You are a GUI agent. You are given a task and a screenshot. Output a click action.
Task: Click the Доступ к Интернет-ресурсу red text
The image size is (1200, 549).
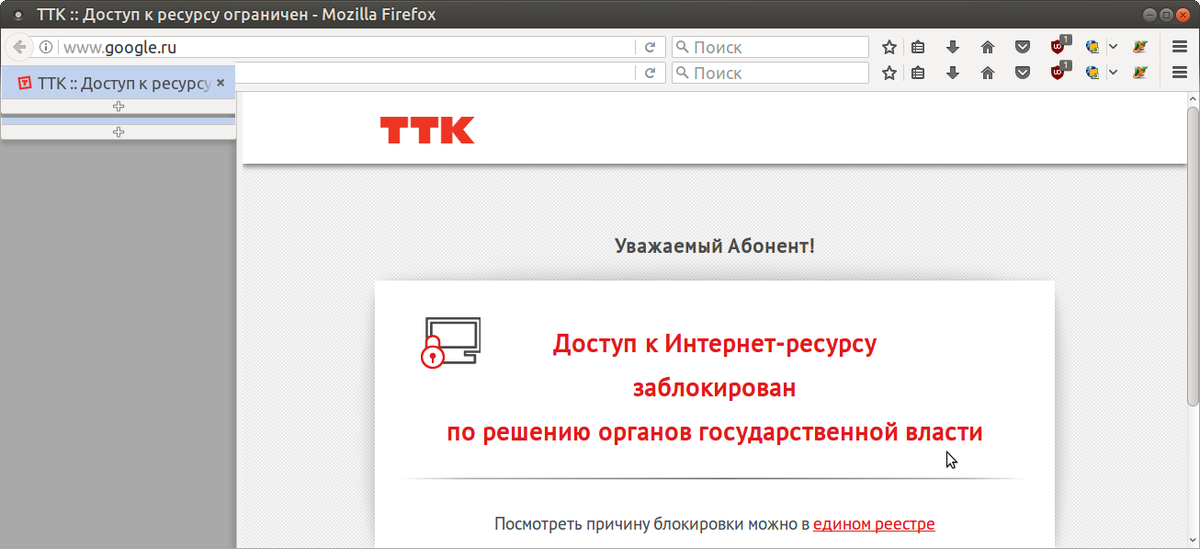pyautogui.click(x=715, y=344)
